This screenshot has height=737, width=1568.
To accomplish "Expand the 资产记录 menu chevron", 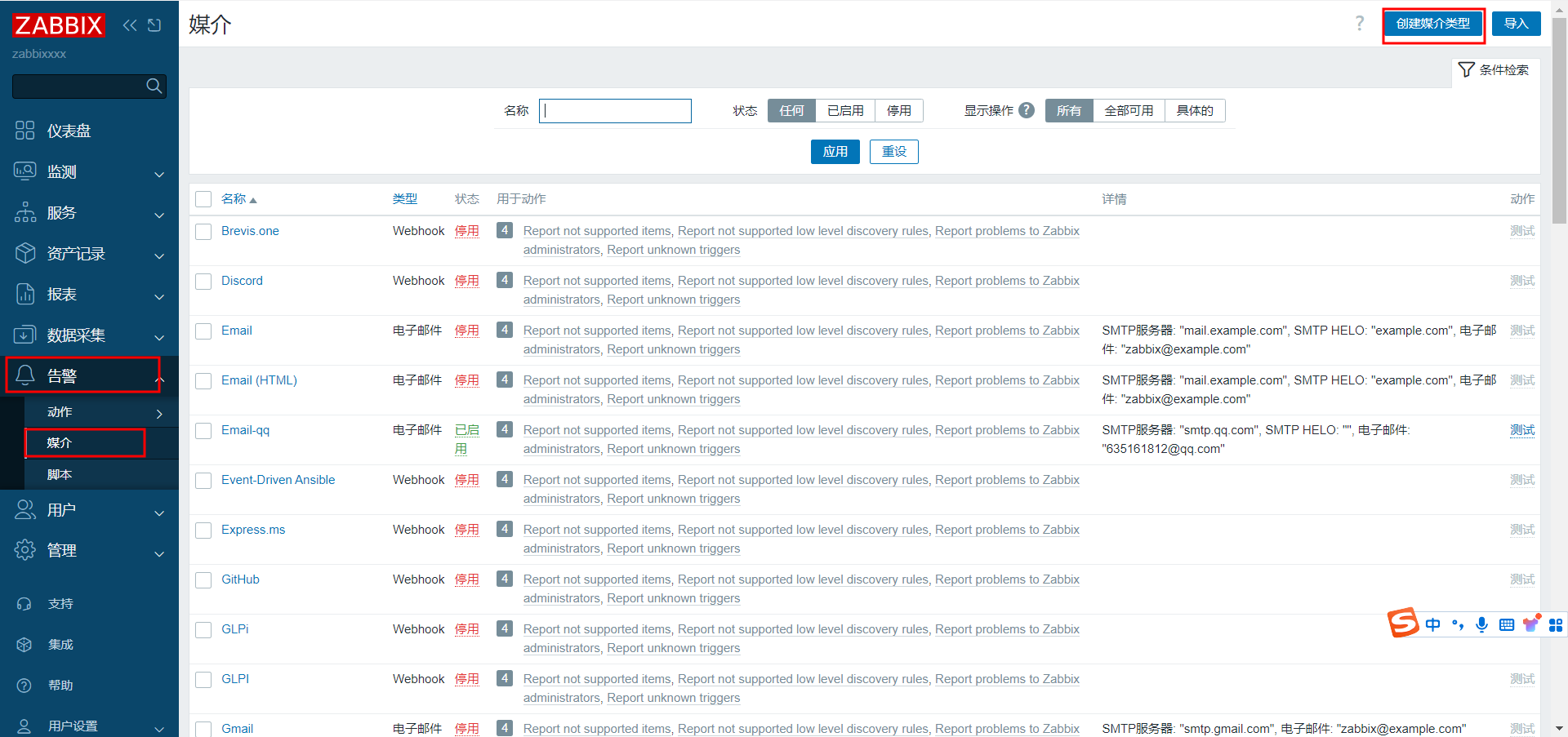I will tap(159, 256).
